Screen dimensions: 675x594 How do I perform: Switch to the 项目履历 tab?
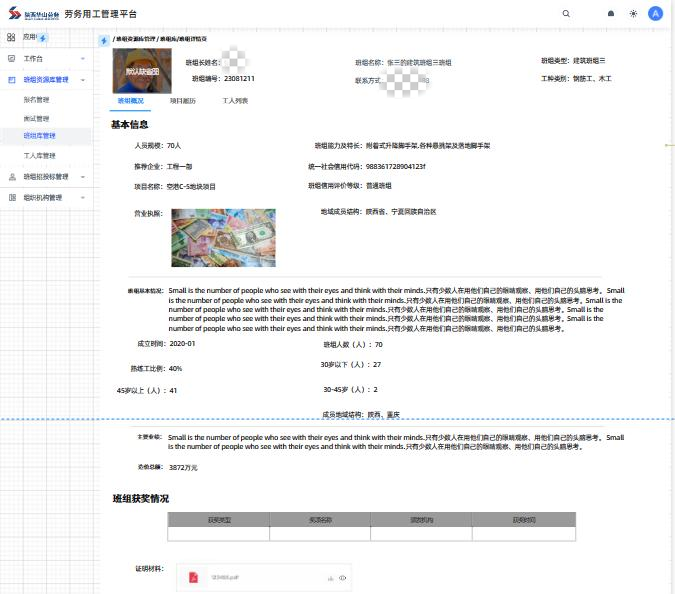[183, 101]
